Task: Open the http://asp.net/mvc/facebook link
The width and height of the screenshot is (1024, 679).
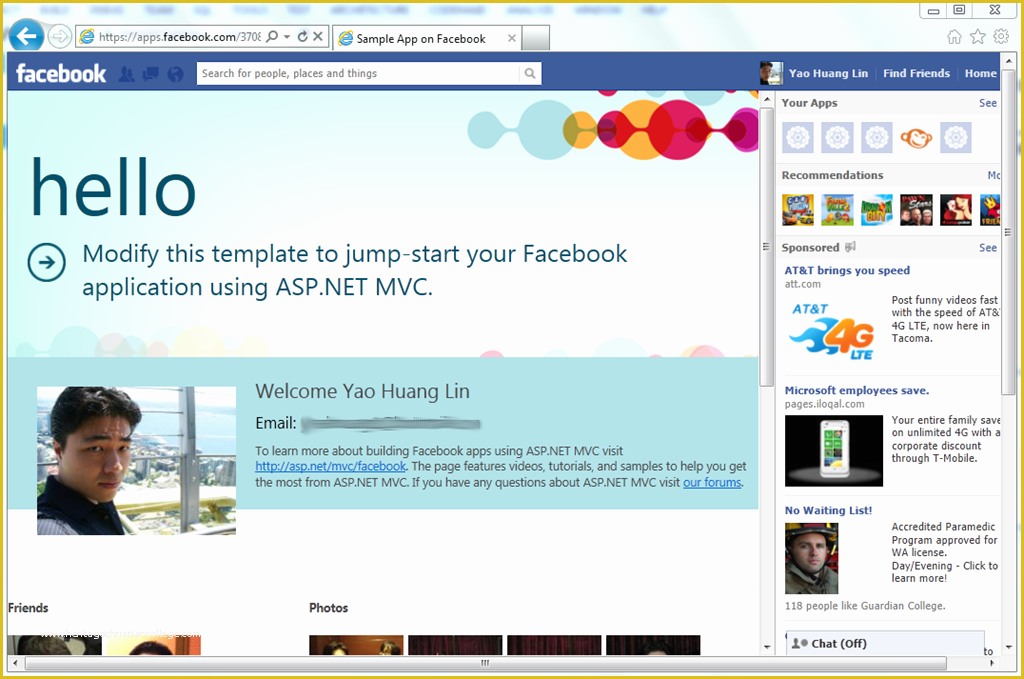Action: pos(330,466)
